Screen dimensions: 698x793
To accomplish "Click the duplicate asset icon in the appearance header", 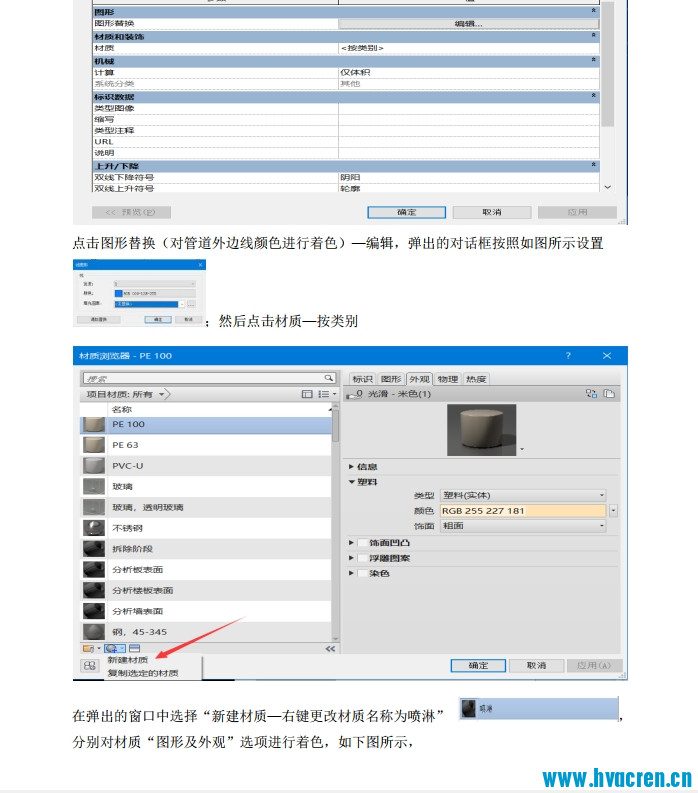I will (609, 393).
